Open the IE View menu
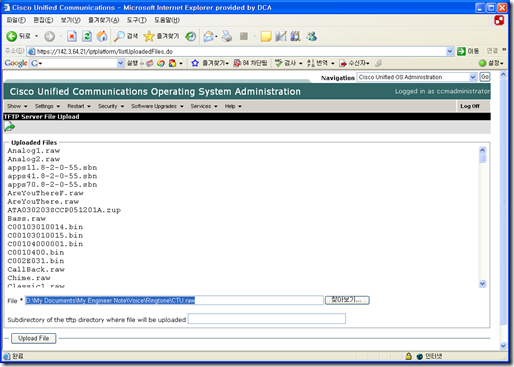Viewport: 514px width, 367px height. point(70,20)
